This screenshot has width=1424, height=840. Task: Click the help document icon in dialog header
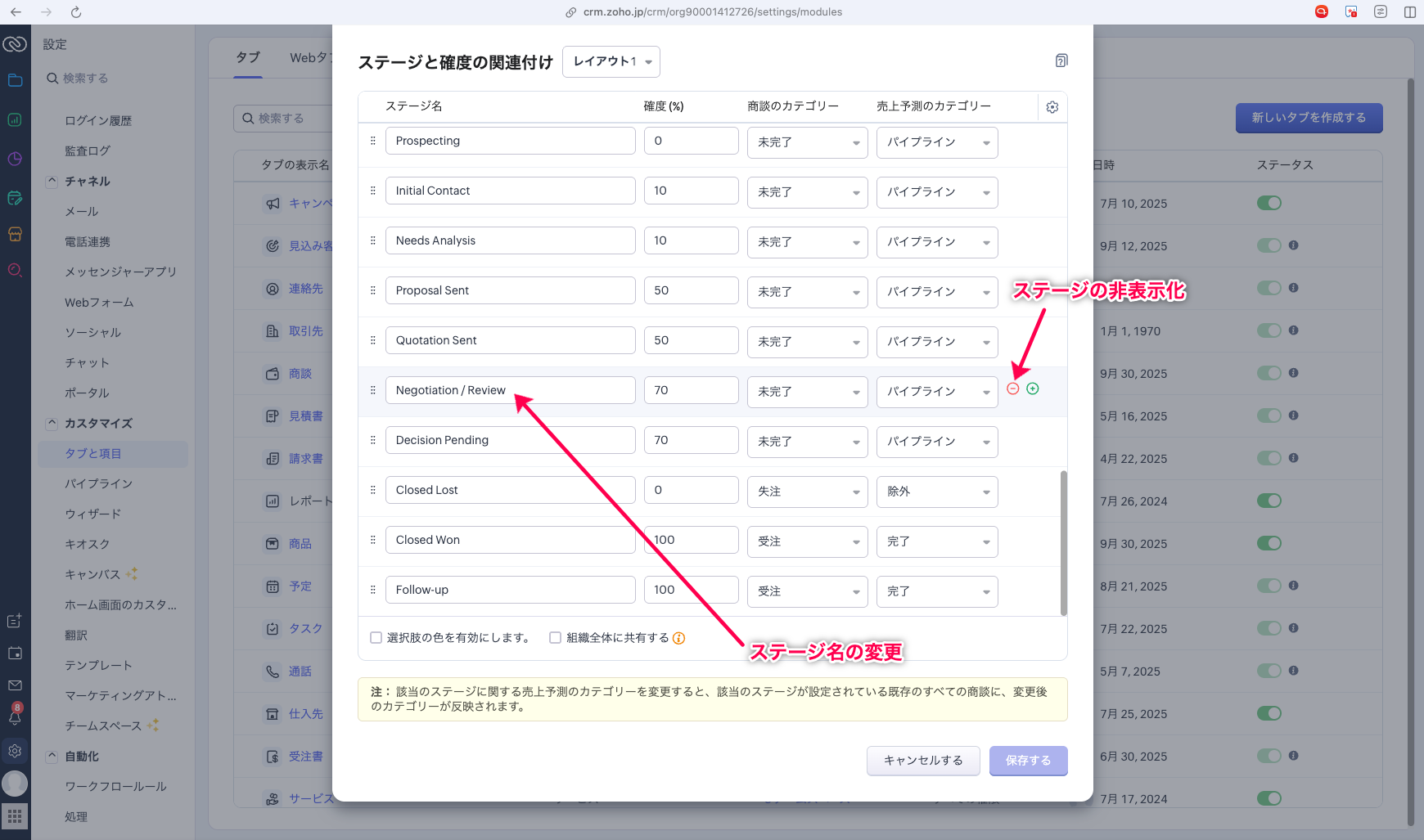tap(1061, 61)
